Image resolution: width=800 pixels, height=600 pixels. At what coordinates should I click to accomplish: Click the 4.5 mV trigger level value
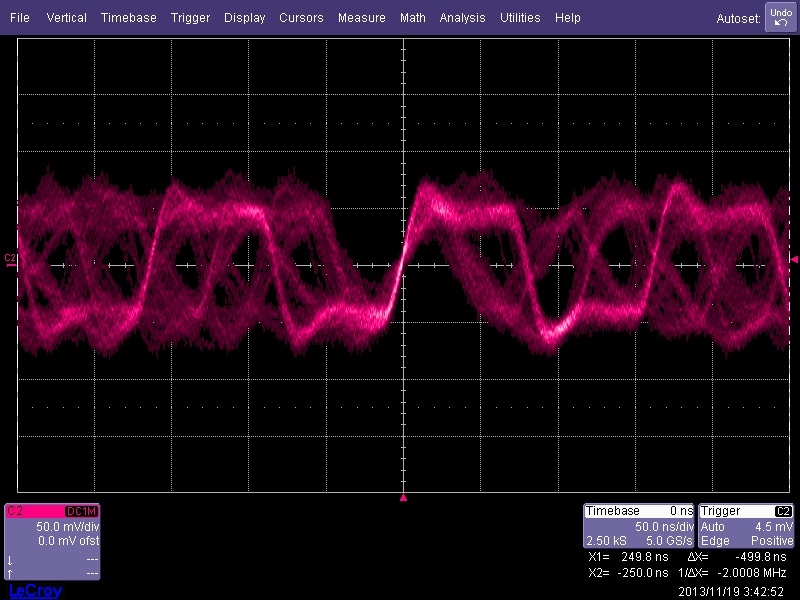point(774,526)
